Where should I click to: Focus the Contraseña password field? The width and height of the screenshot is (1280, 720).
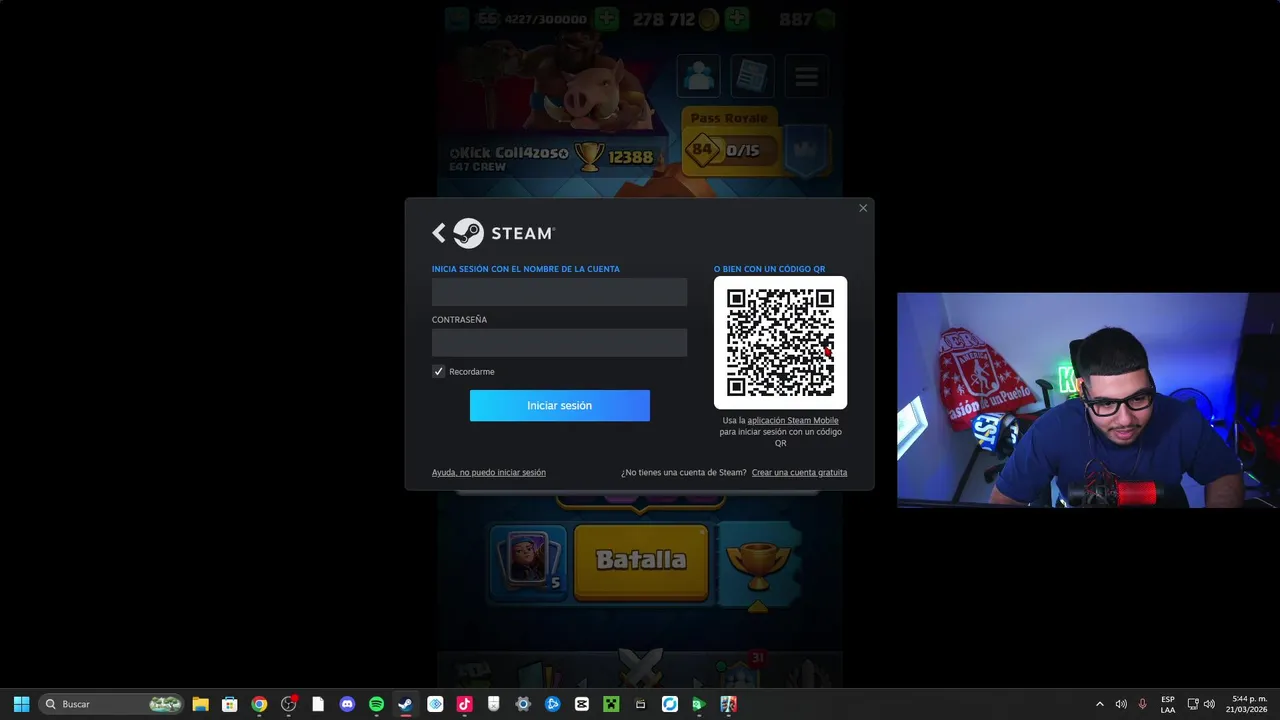click(x=559, y=342)
